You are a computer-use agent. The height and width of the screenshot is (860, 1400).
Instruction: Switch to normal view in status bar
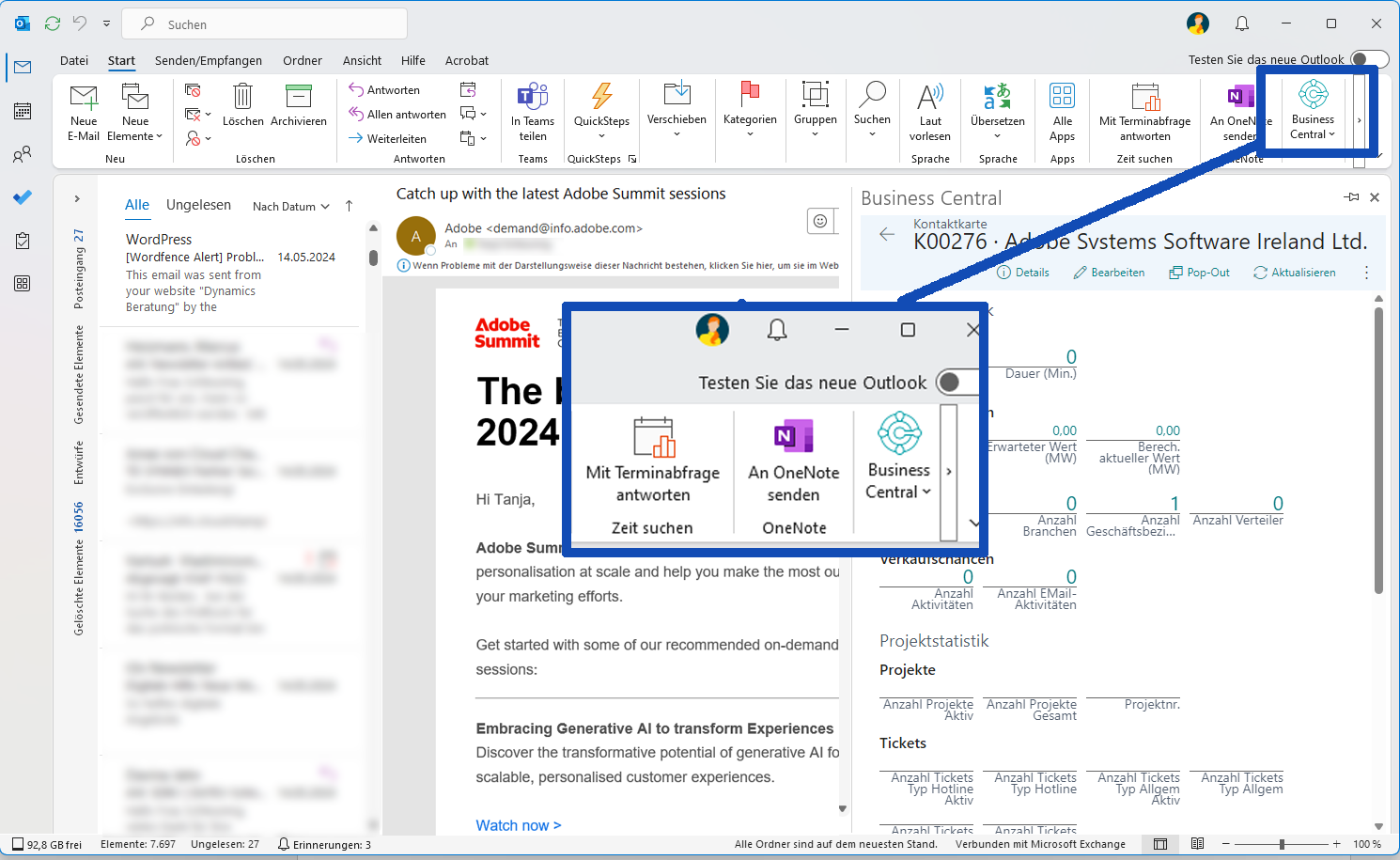click(1160, 844)
